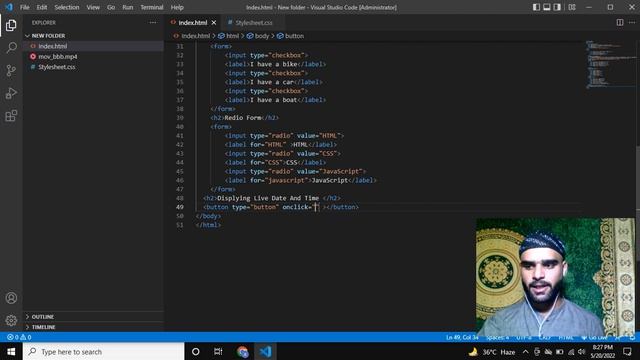
Task: Open the Accounts menu icon
Action: [11, 298]
